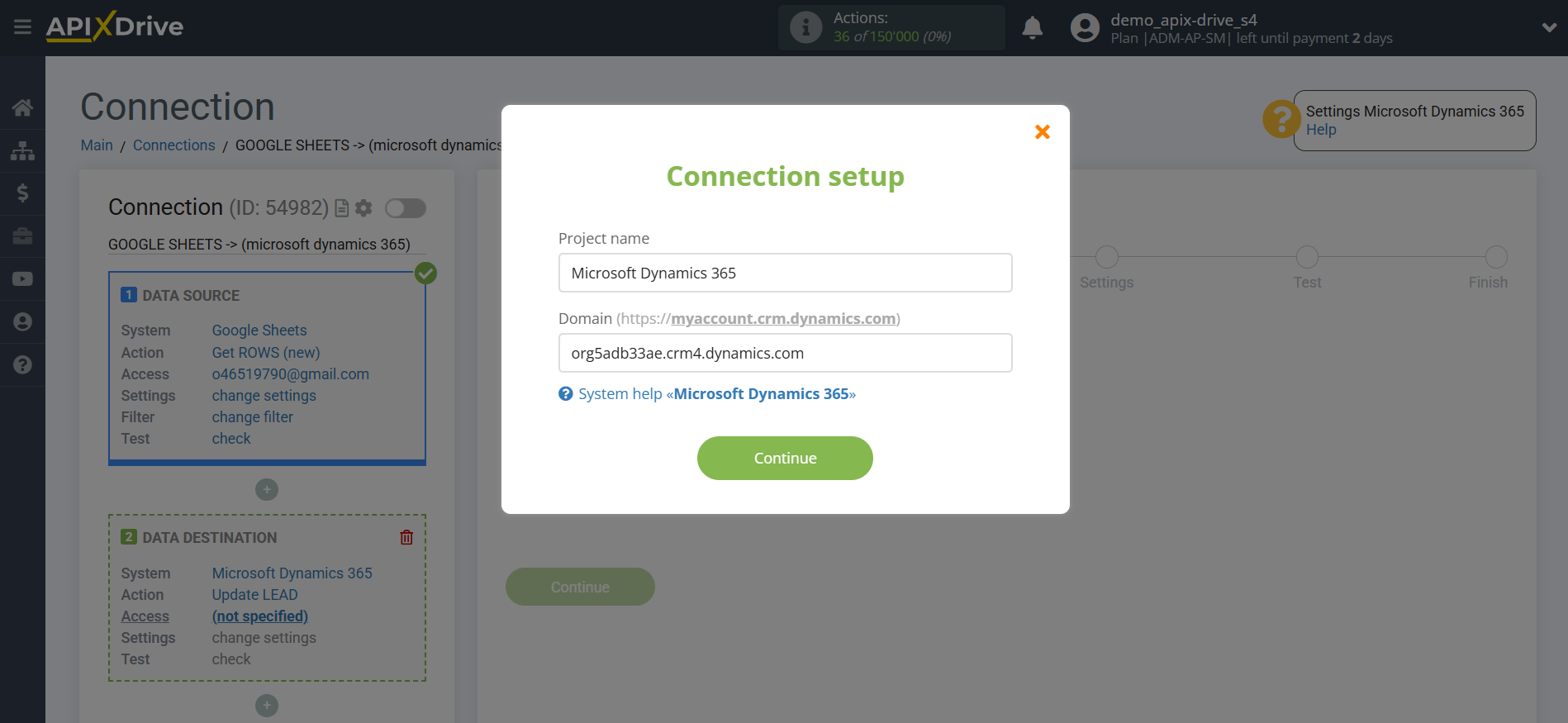Open System help Microsoft Dynamics 365 link
This screenshot has height=723, width=1568.
click(716, 394)
